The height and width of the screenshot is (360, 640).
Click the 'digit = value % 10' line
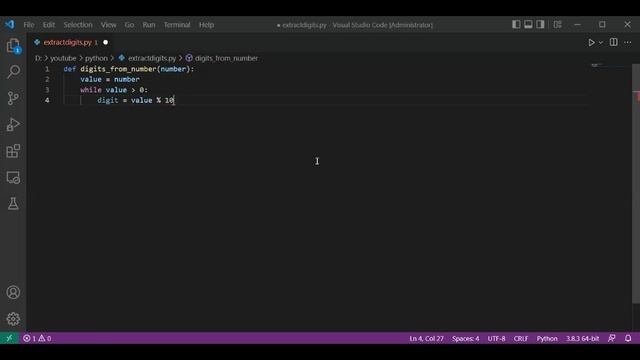coord(136,100)
